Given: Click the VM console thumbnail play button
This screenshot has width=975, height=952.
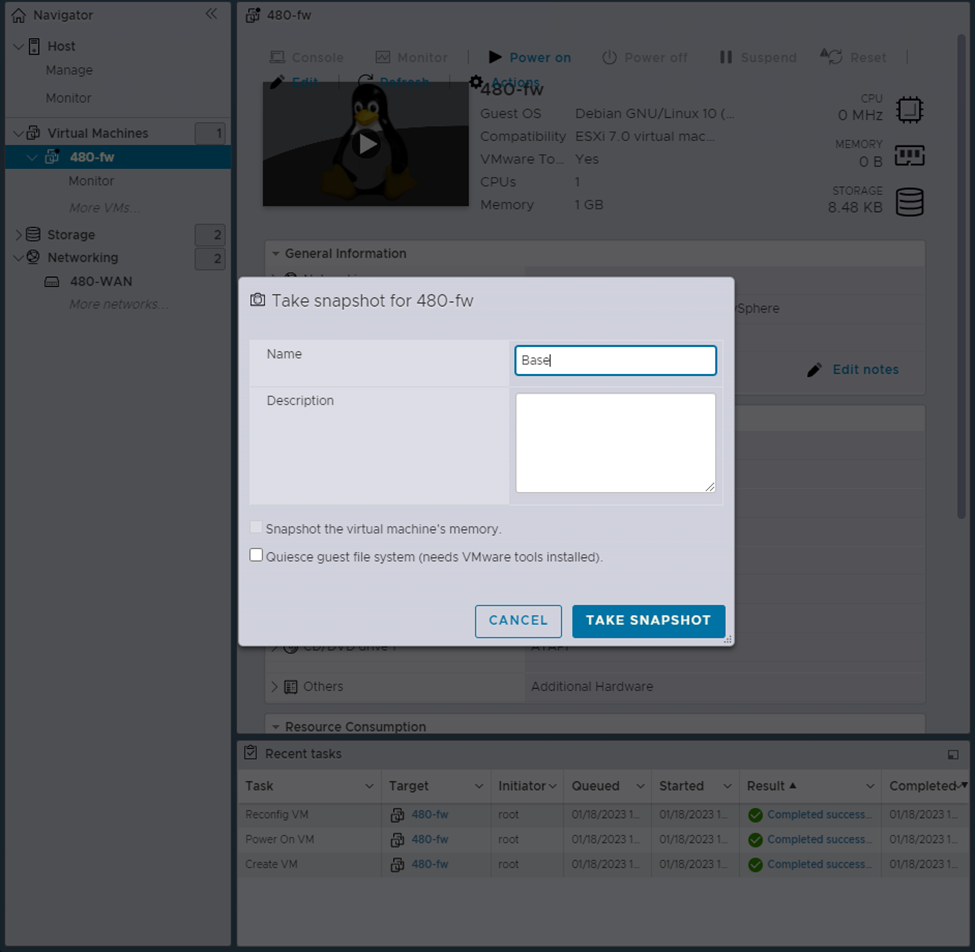Looking at the screenshot, I should coord(366,144).
